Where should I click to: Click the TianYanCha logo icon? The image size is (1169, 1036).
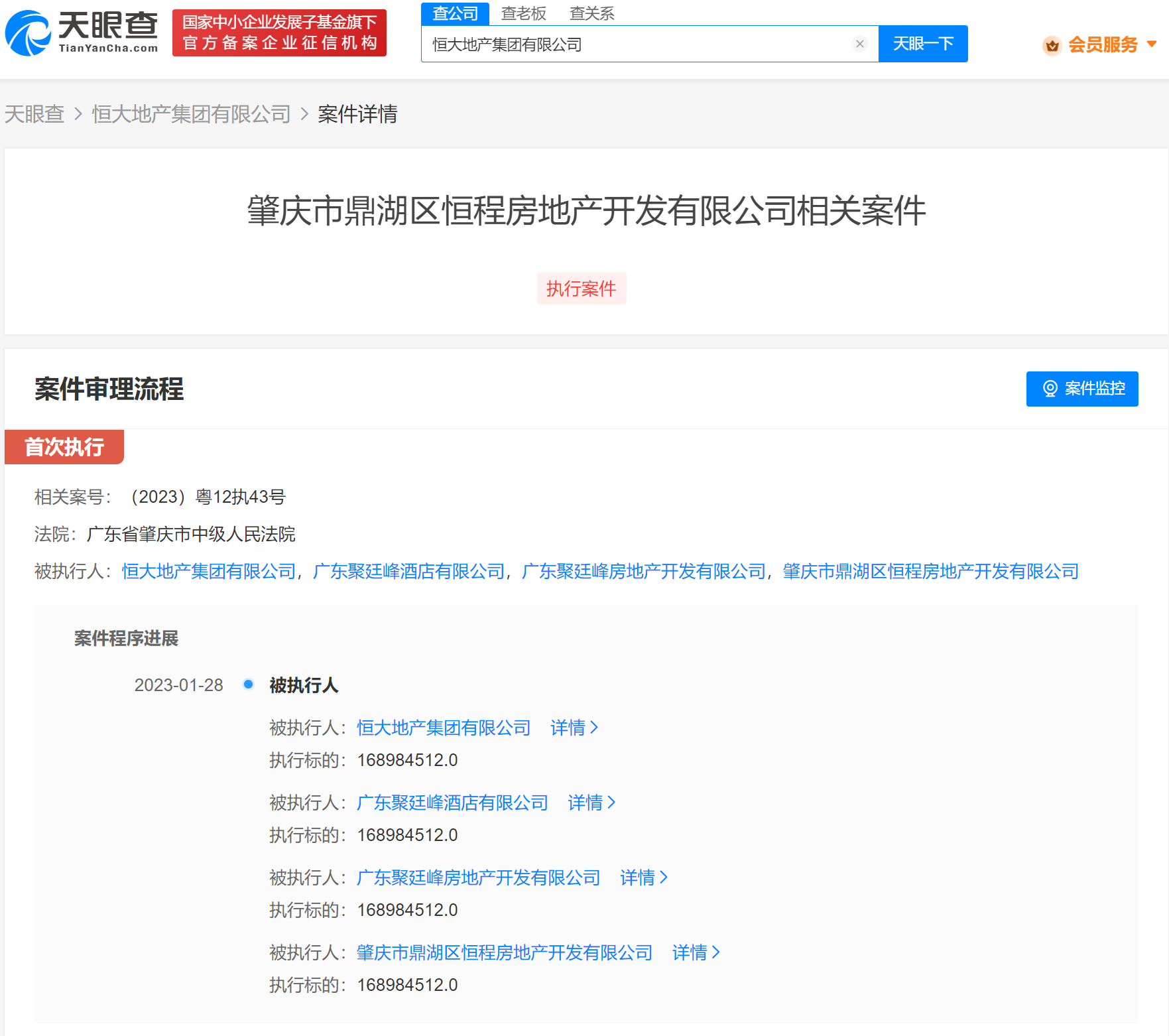[x=28, y=33]
